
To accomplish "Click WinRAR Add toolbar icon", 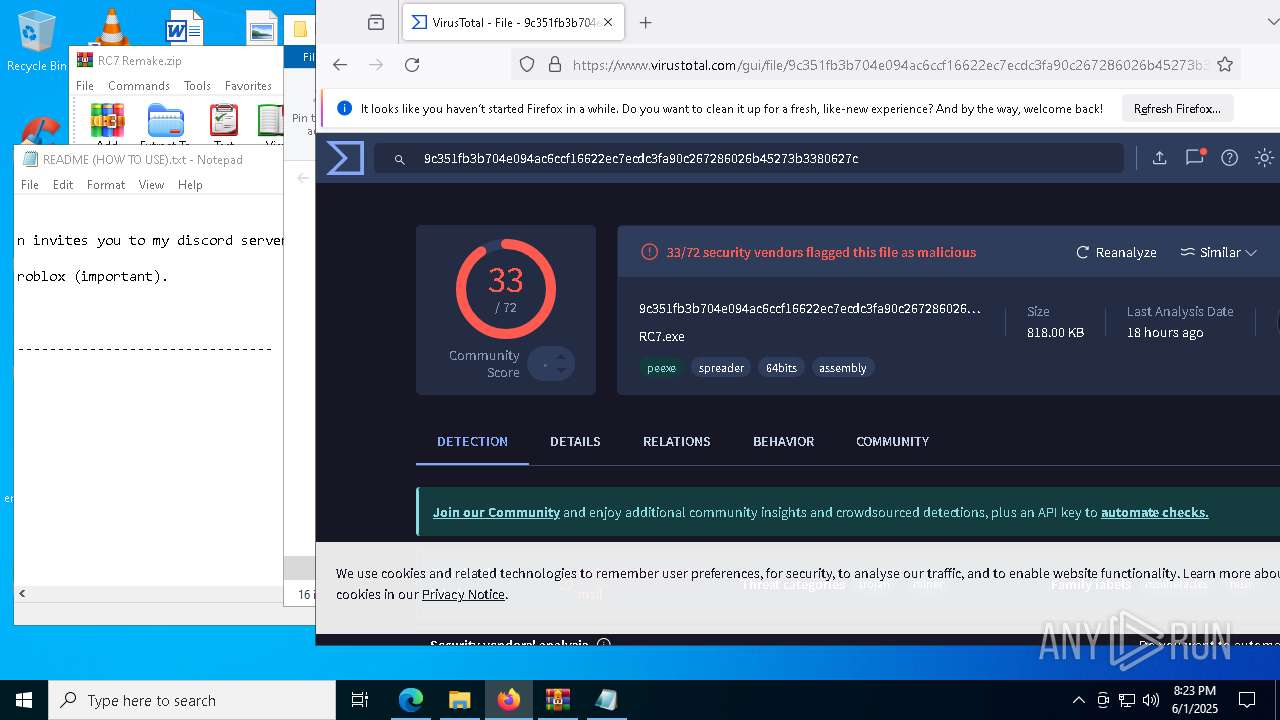I will pos(107,122).
